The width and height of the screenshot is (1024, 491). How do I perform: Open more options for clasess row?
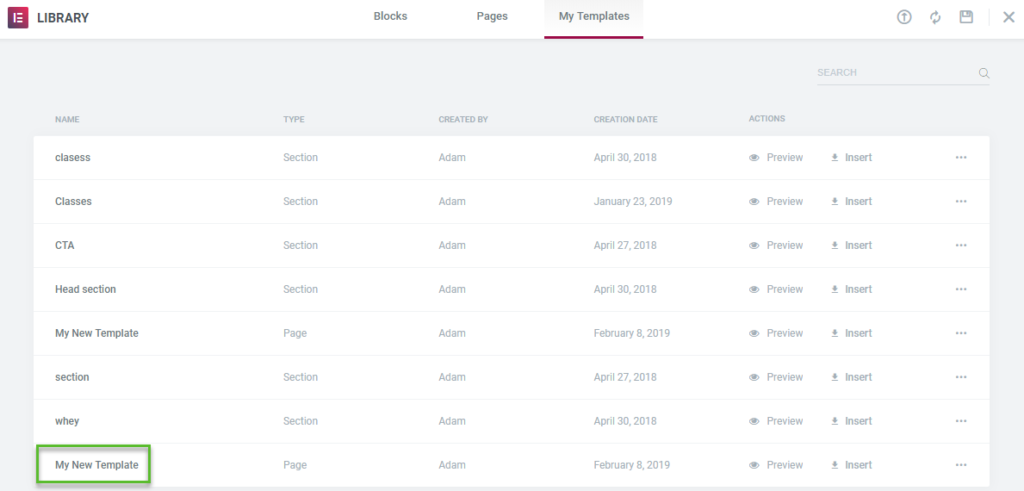point(961,157)
